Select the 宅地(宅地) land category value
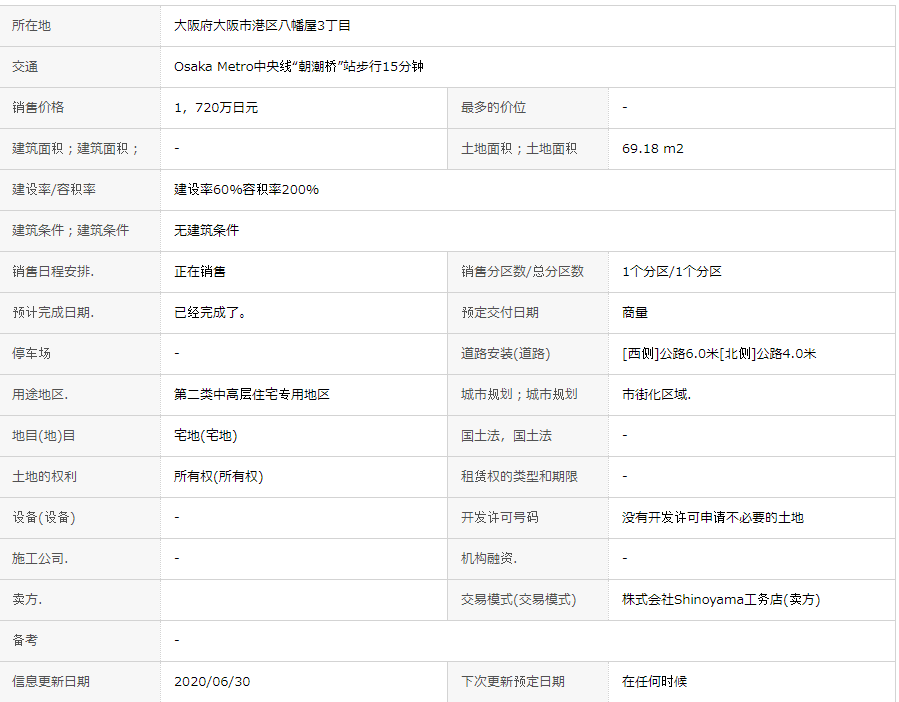 point(205,436)
